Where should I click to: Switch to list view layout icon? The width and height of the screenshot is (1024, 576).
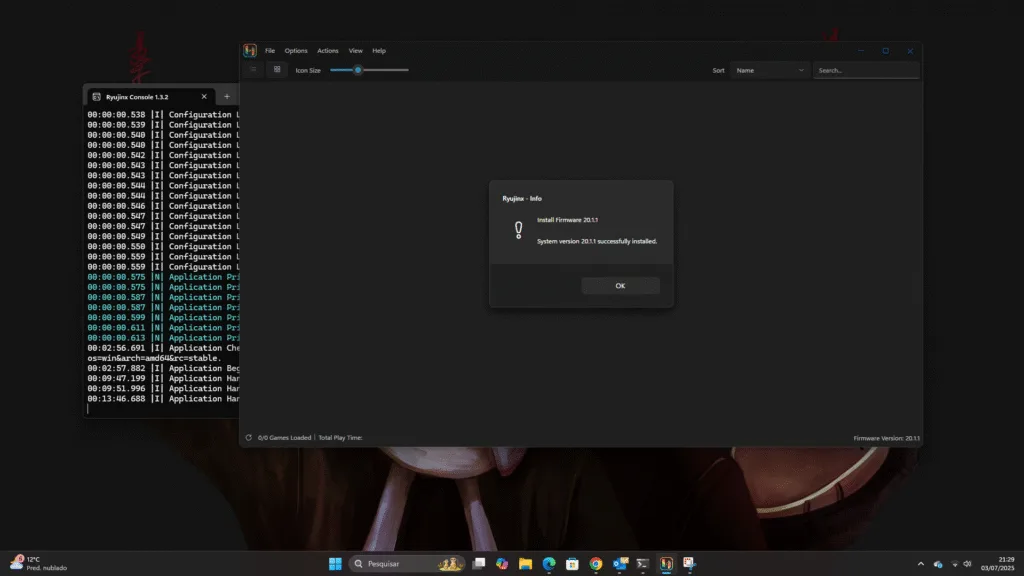tap(253, 69)
